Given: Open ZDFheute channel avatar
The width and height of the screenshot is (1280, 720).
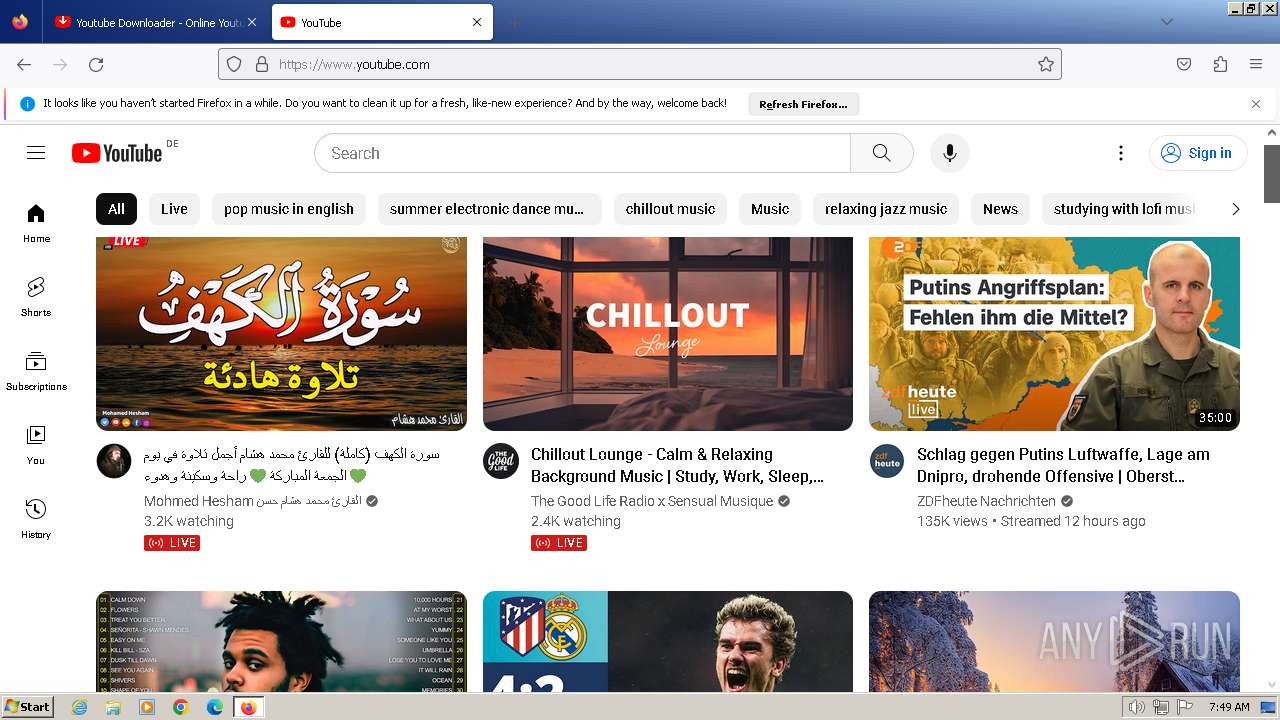Looking at the screenshot, I should click(x=887, y=461).
